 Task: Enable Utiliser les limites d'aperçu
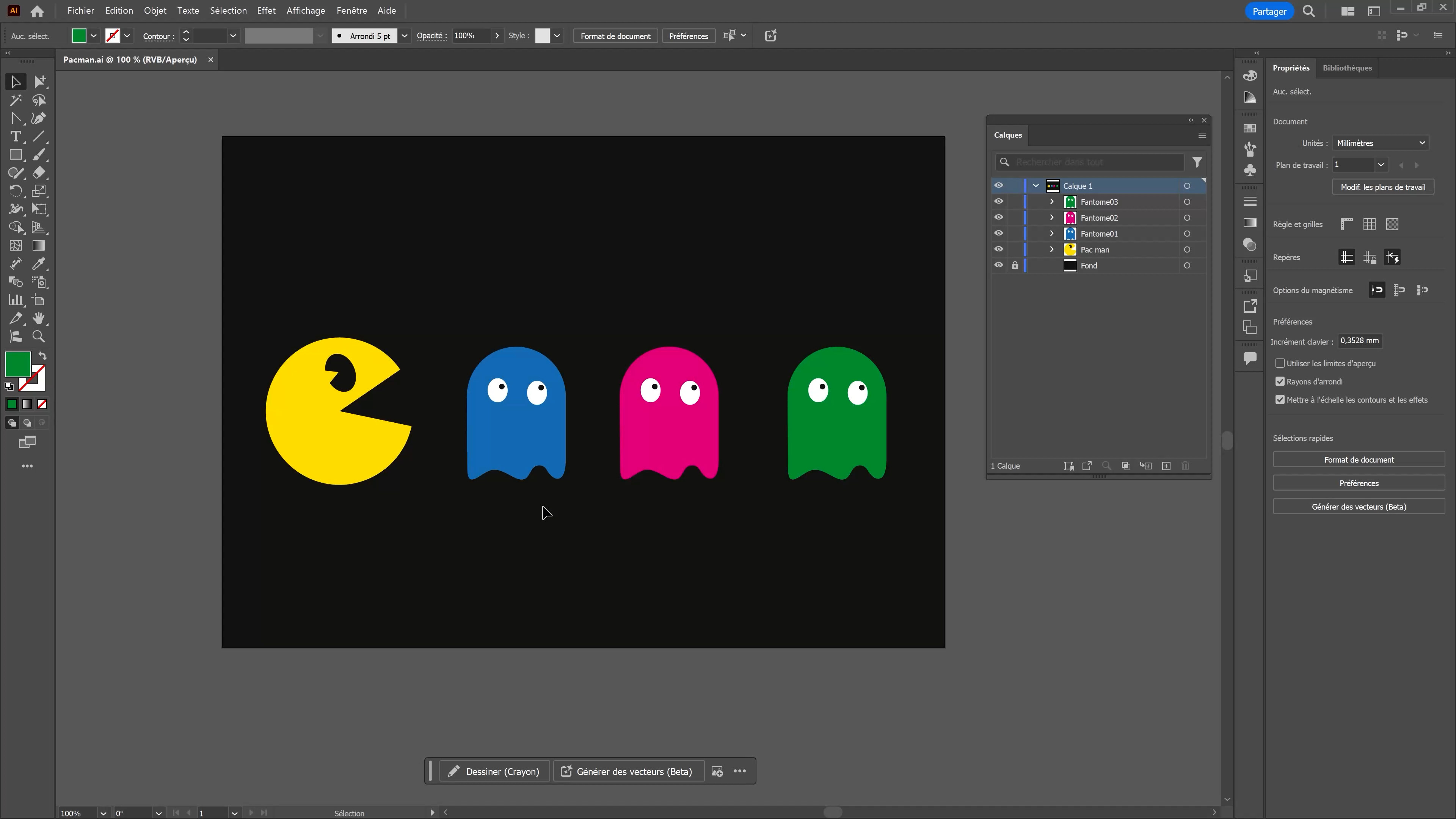(1280, 363)
